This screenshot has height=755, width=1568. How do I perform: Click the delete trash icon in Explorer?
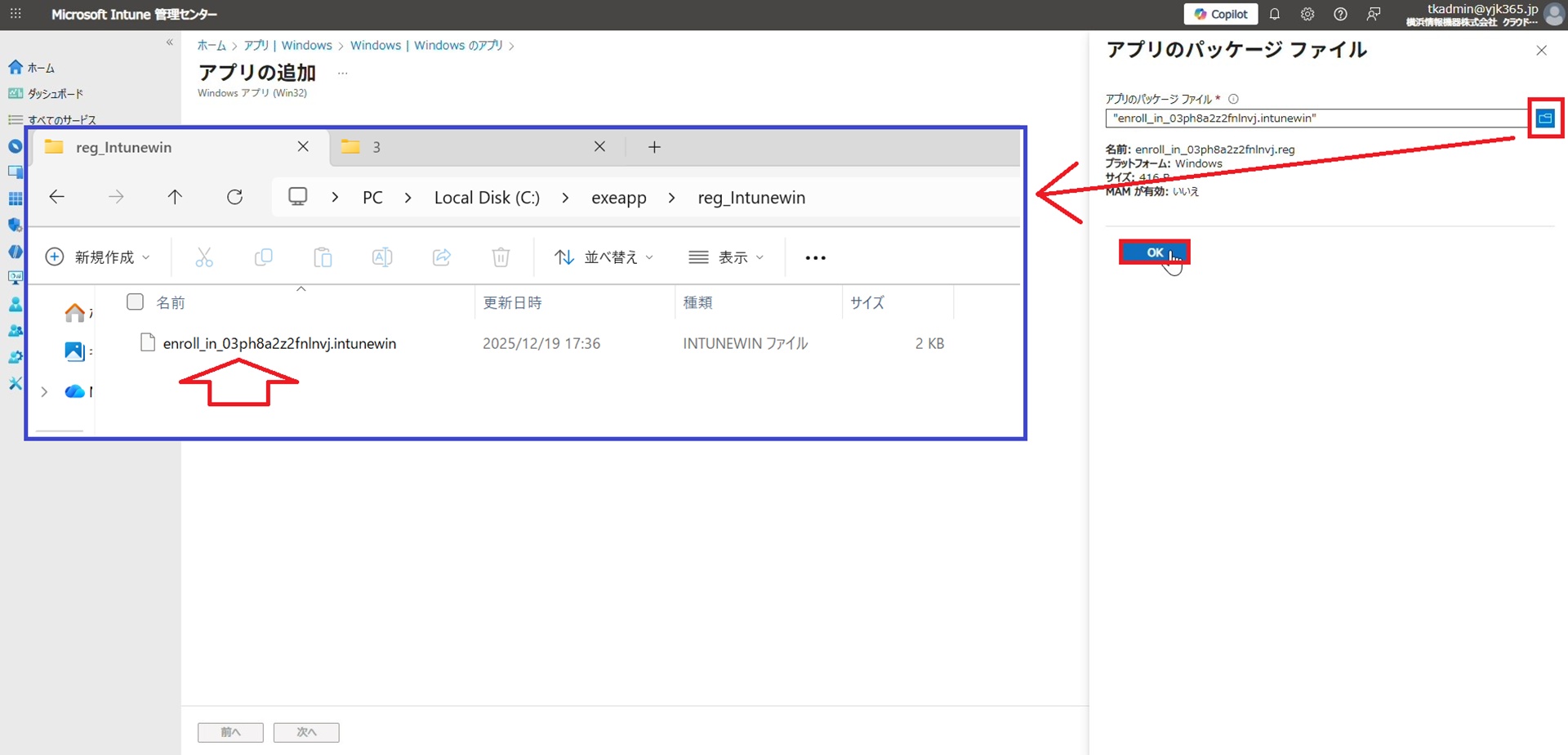point(501,257)
